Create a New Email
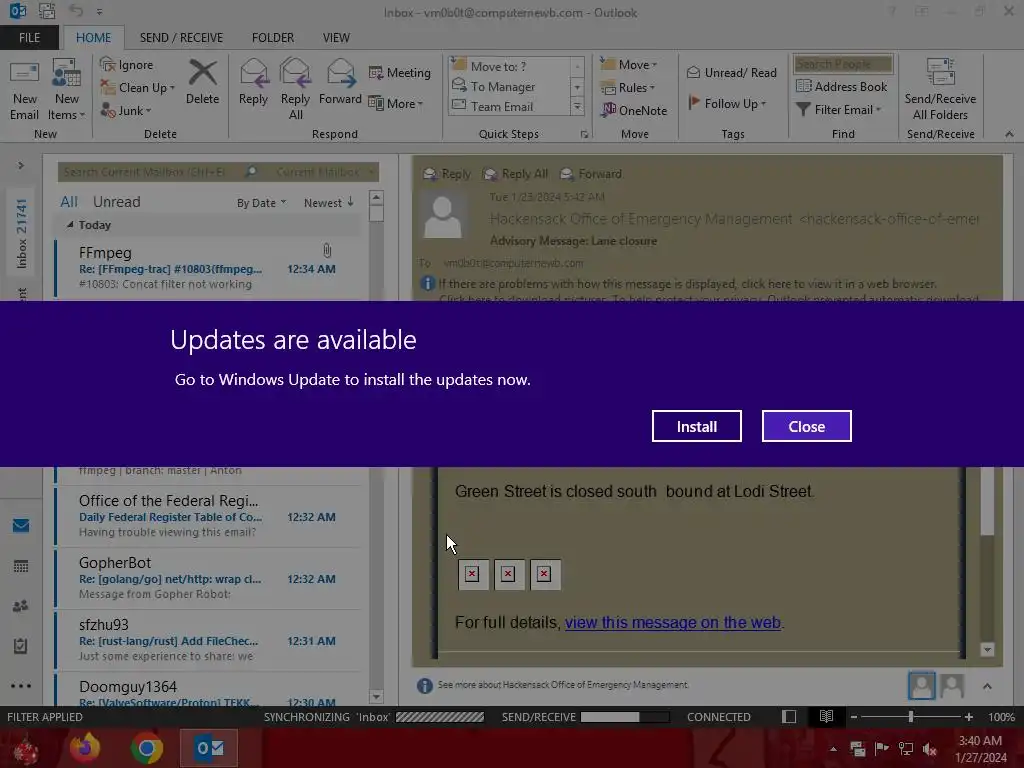Screen dimensions: 1024x768 point(24,89)
